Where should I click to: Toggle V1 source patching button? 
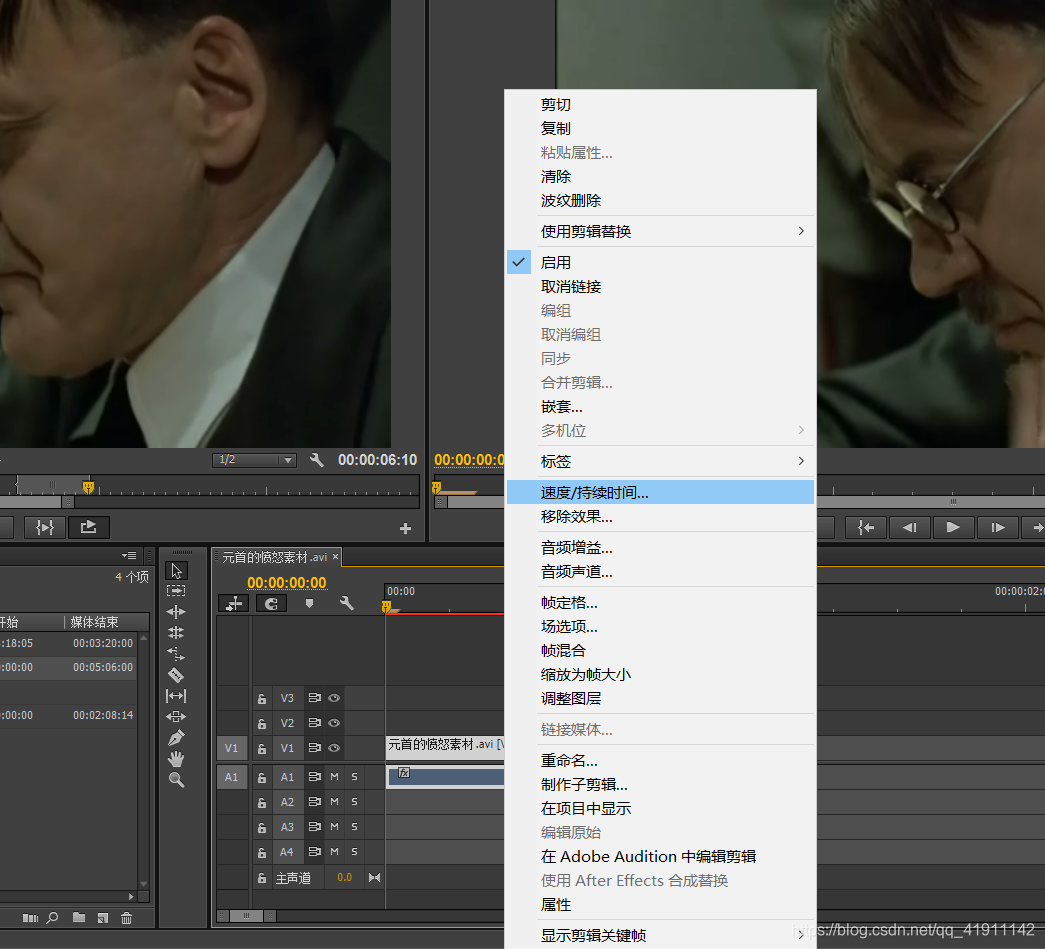pyautogui.click(x=231, y=748)
